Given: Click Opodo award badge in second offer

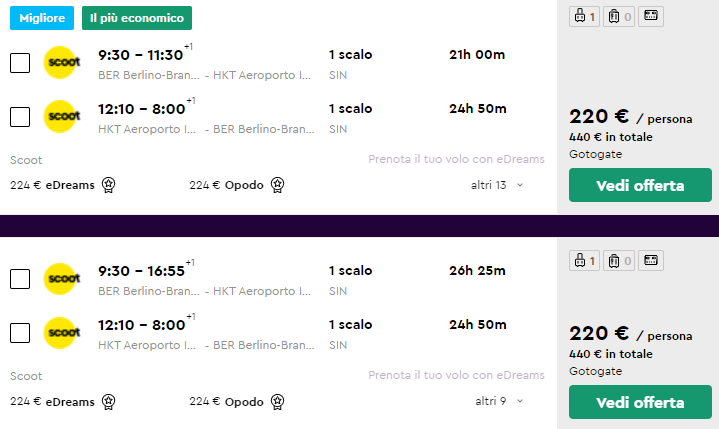Looking at the screenshot, I should pyautogui.click(x=278, y=402).
